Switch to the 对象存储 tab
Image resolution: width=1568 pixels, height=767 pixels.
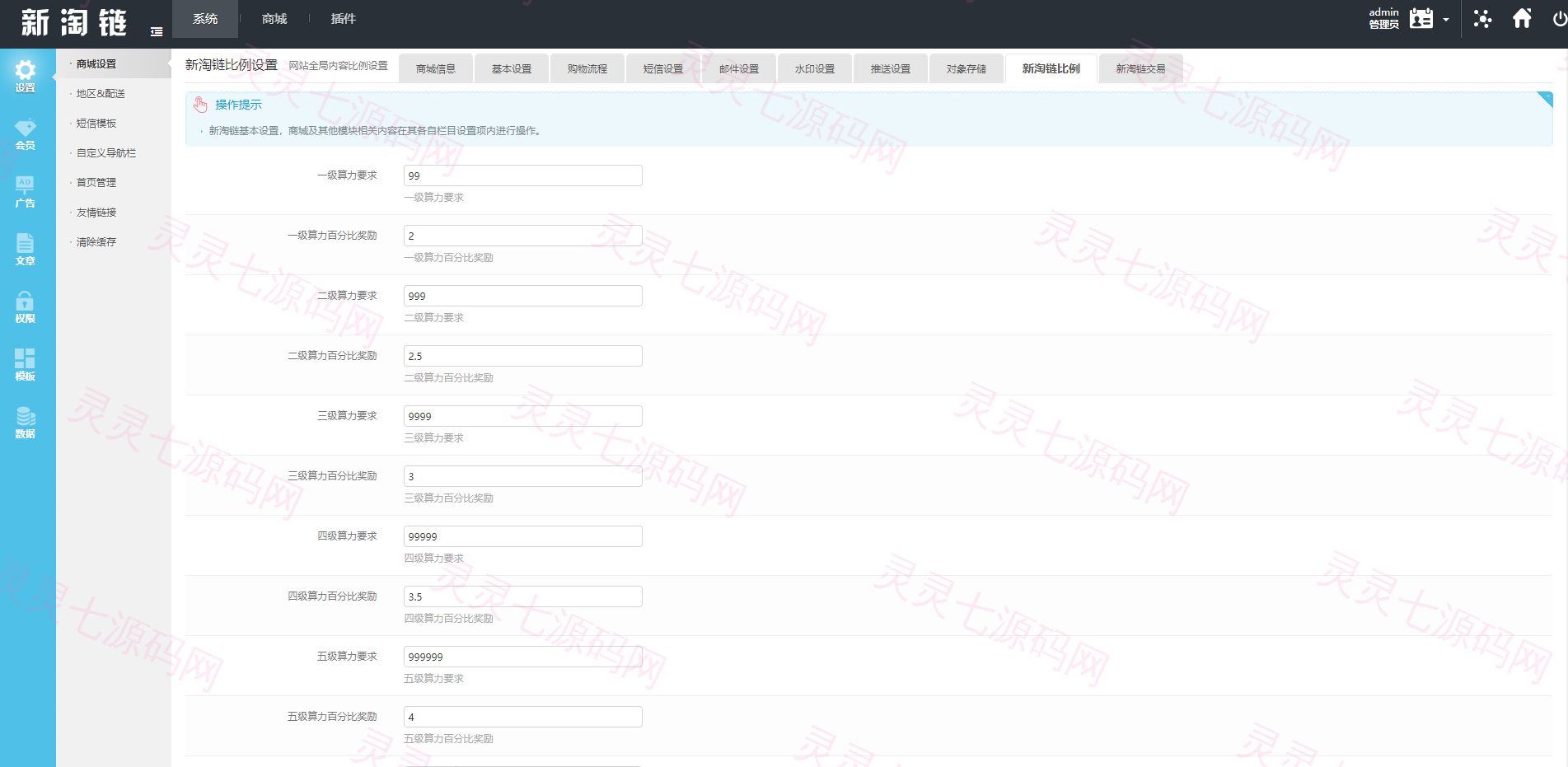(x=967, y=68)
